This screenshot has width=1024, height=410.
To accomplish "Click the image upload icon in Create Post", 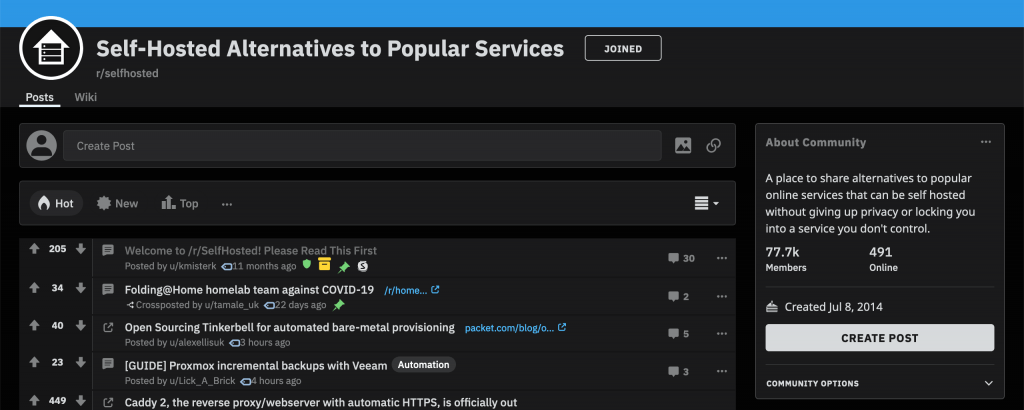I will click(683, 146).
